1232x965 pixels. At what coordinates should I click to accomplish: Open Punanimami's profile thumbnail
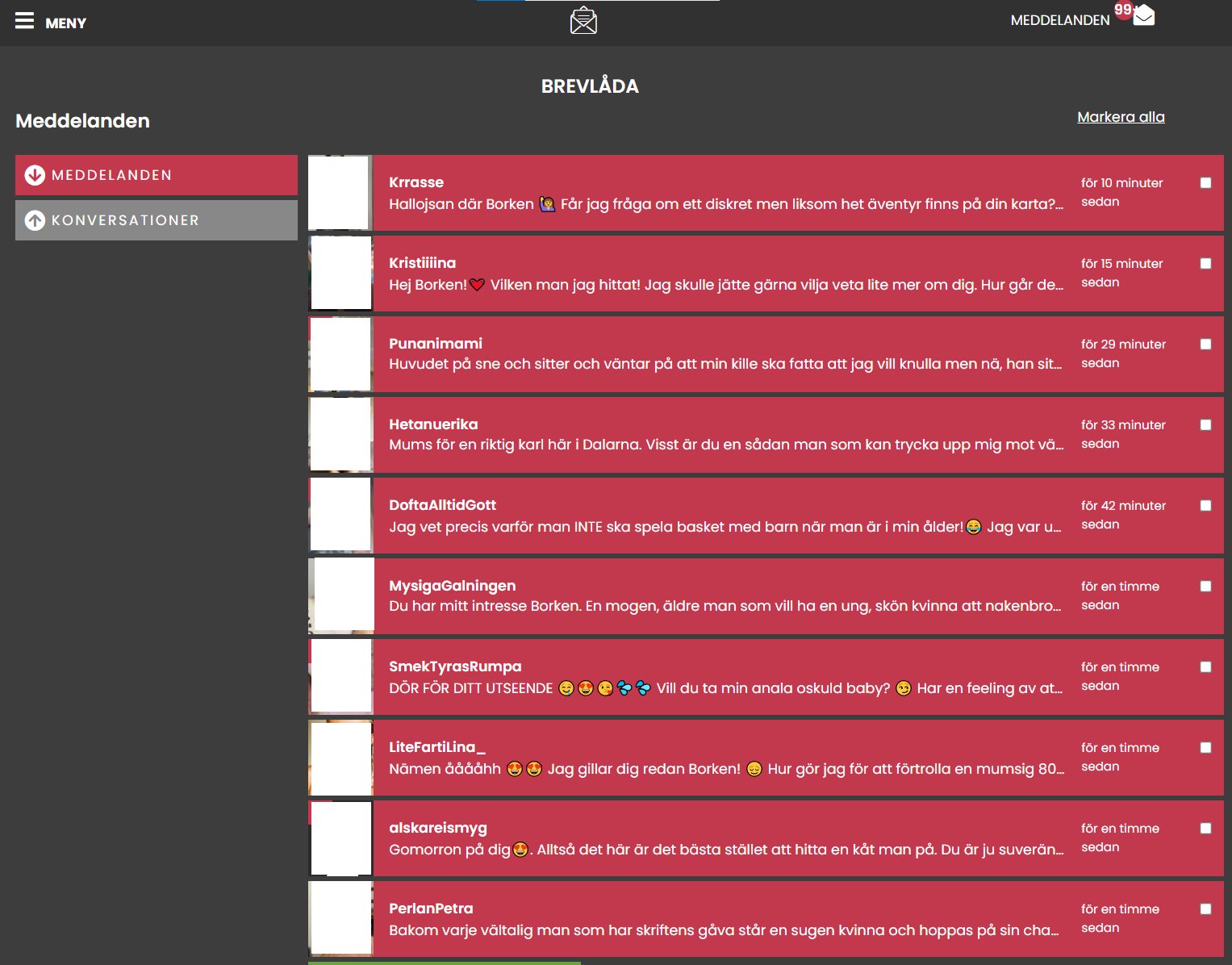click(x=340, y=354)
